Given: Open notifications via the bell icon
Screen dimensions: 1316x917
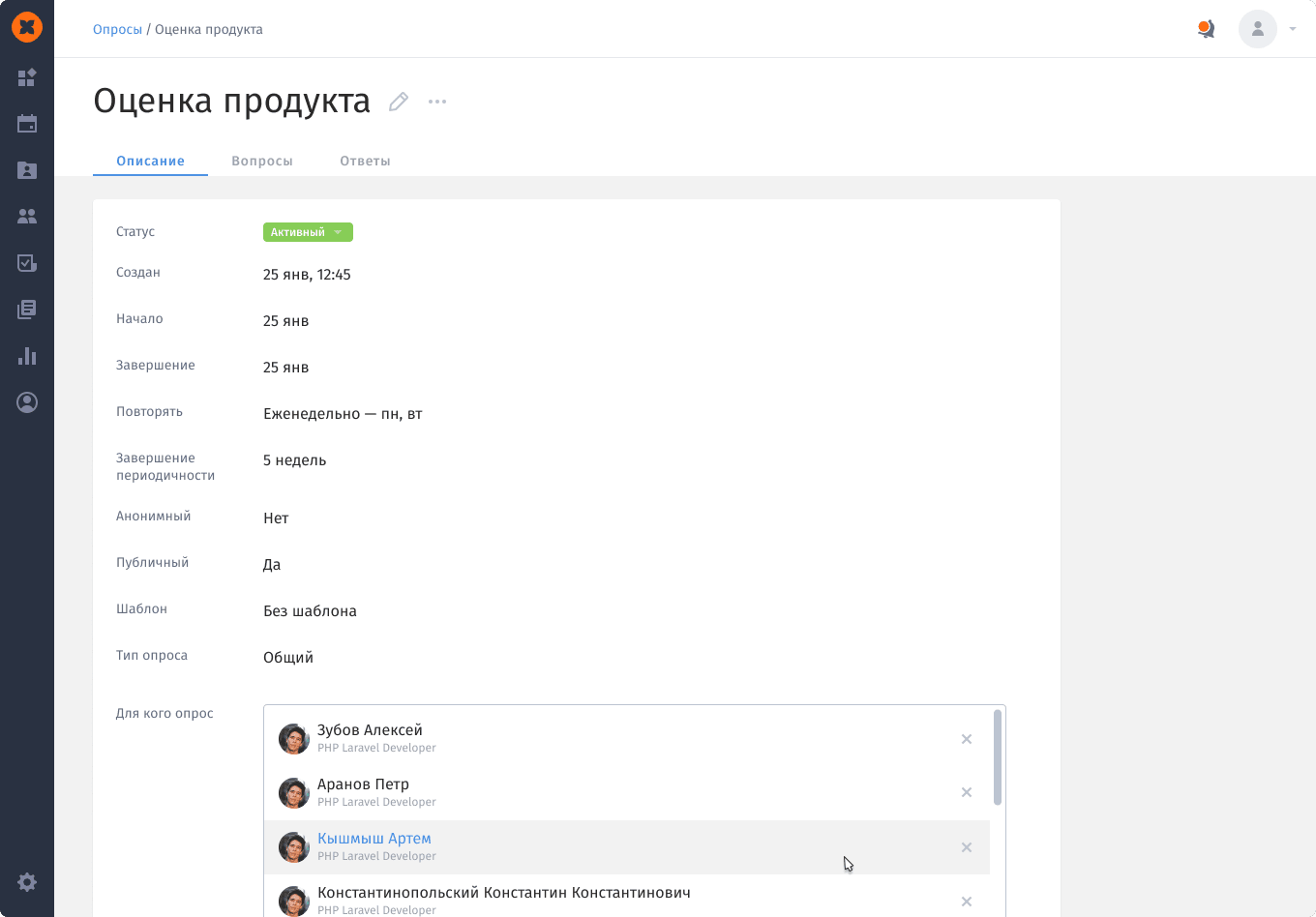Looking at the screenshot, I should pyautogui.click(x=1206, y=28).
